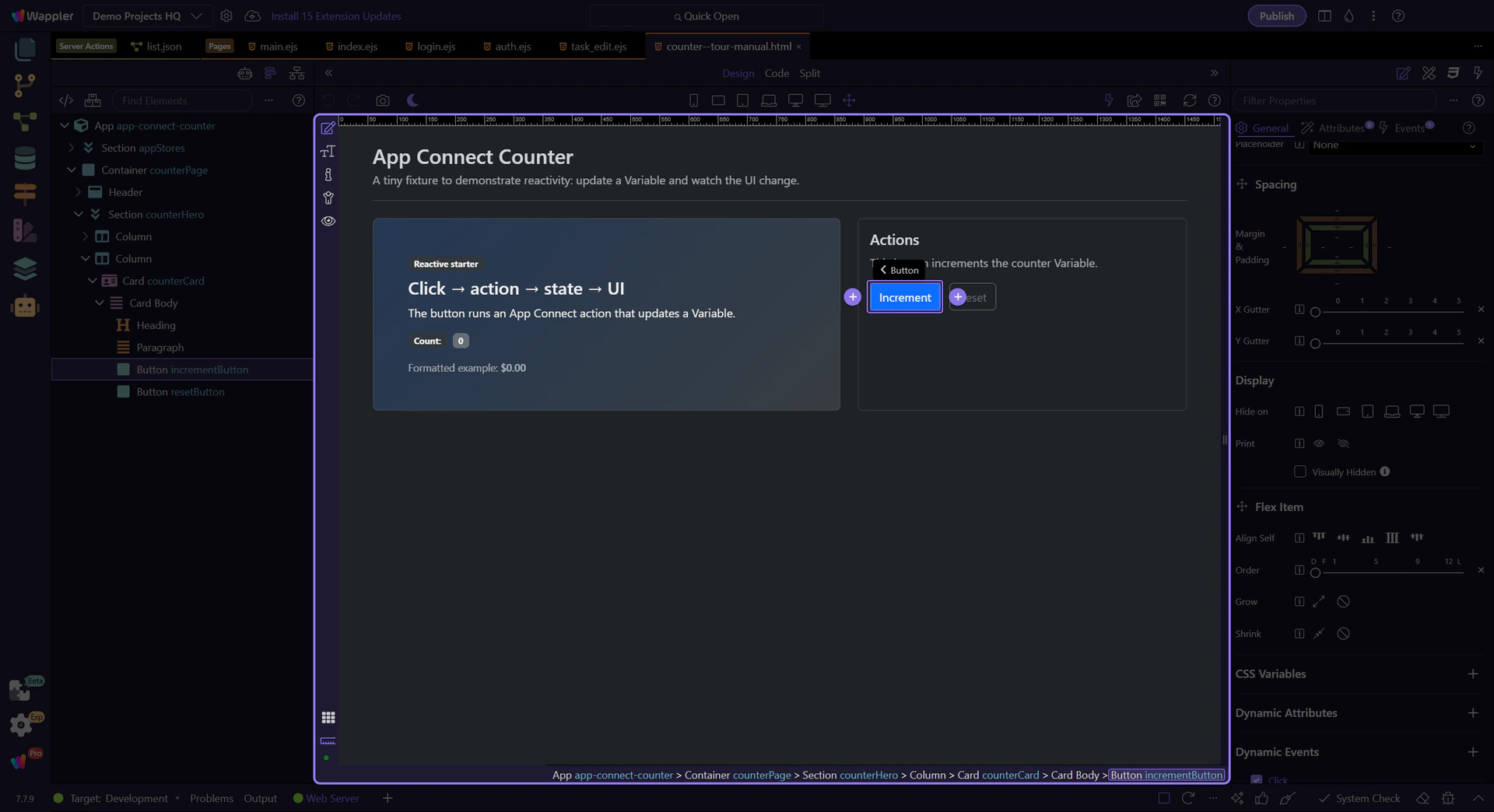Check the Visually Hidden checkbox
The width and height of the screenshot is (1494, 812).
coord(1299,471)
